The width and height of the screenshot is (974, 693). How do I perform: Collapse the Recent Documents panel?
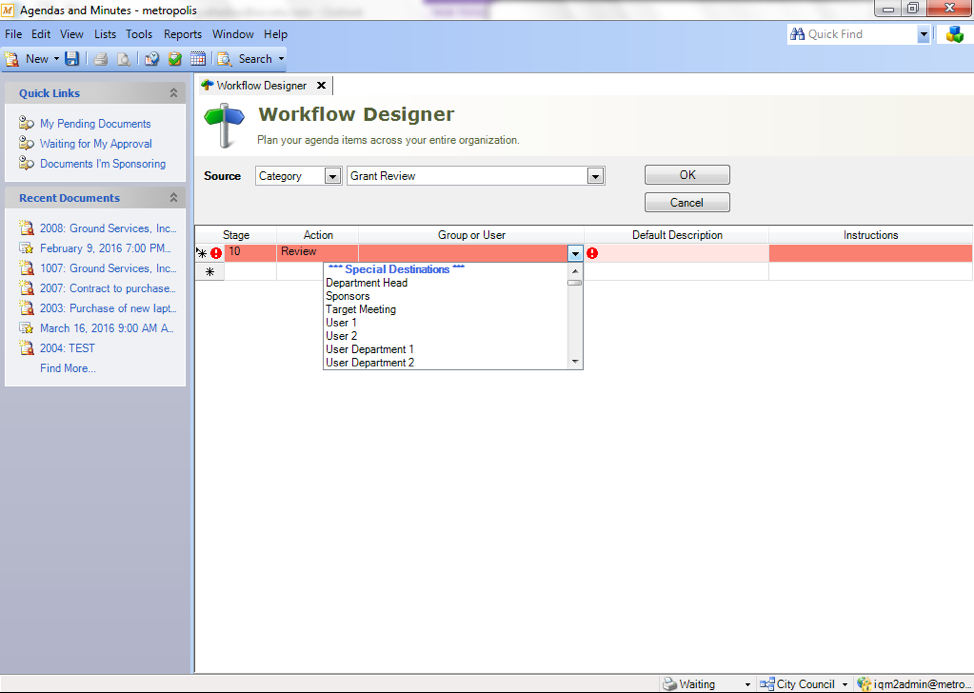coord(173,197)
